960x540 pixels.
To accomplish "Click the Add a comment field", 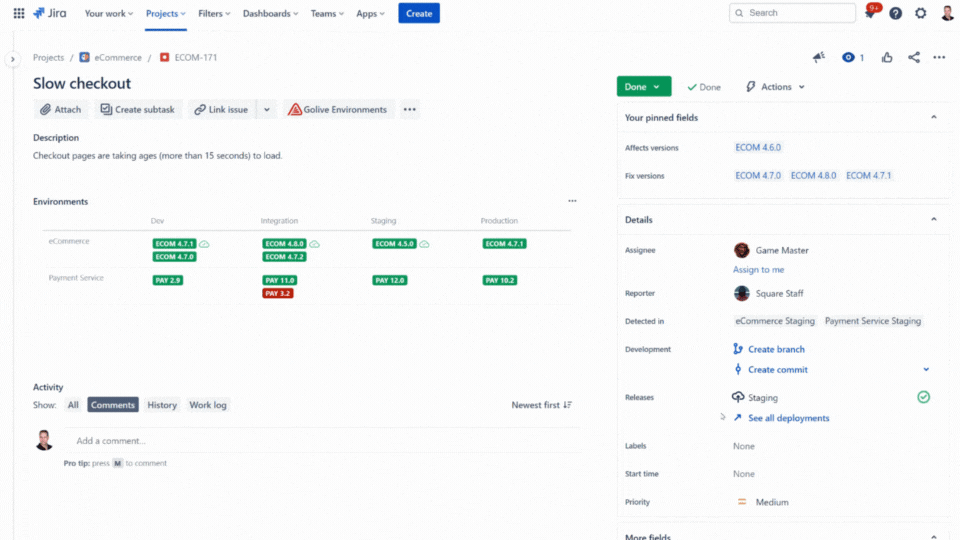I will click(x=320, y=441).
